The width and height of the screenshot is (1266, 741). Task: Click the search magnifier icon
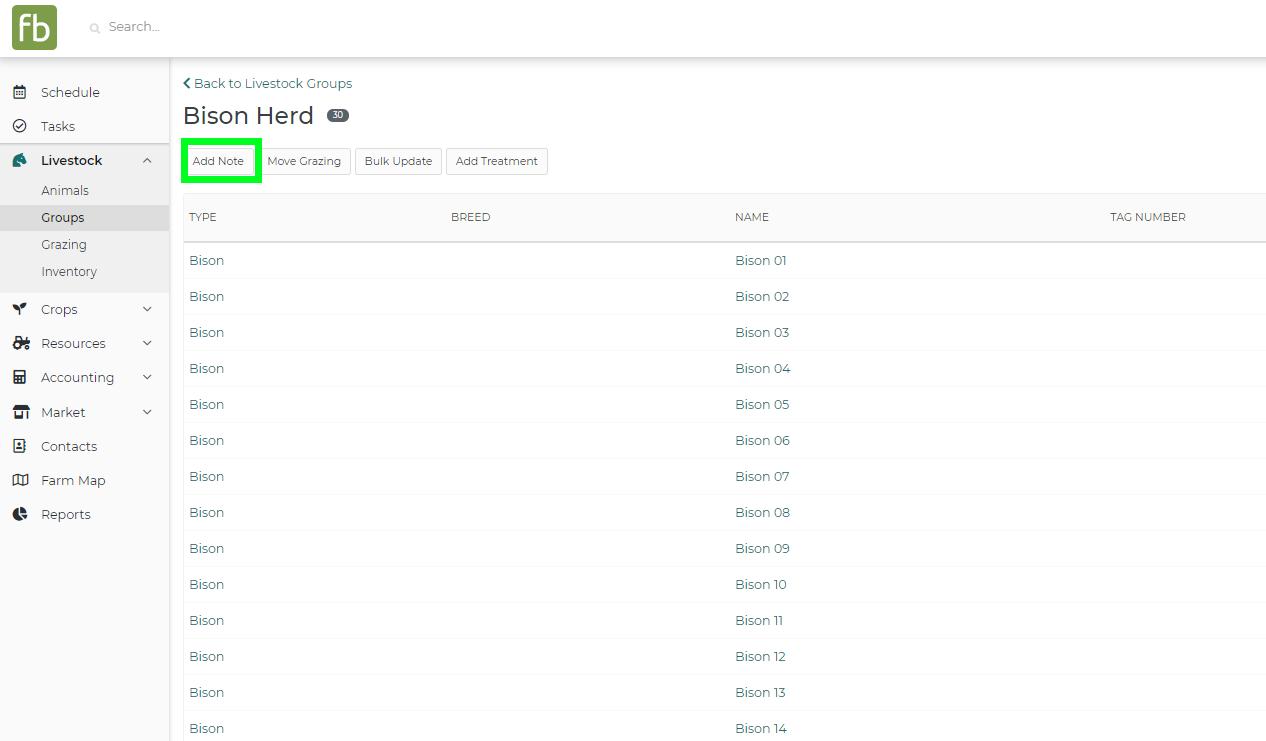(95, 28)
